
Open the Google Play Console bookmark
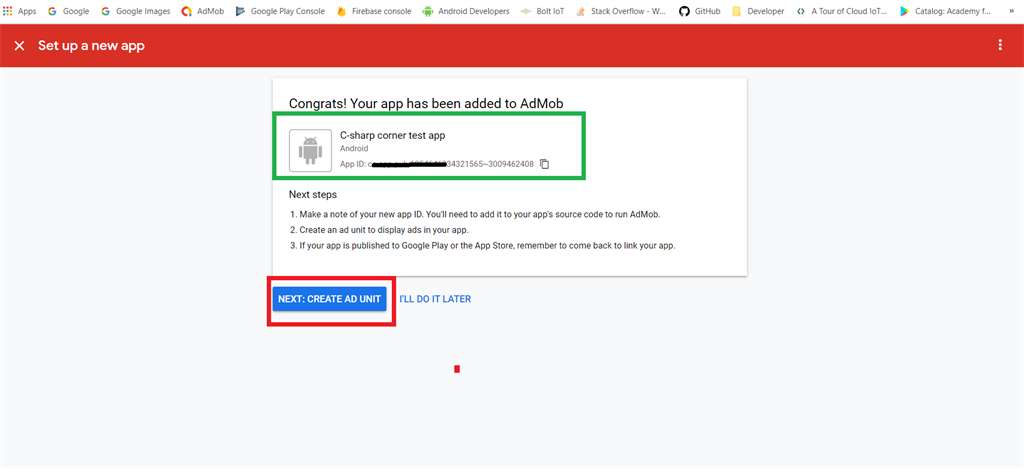280,11
